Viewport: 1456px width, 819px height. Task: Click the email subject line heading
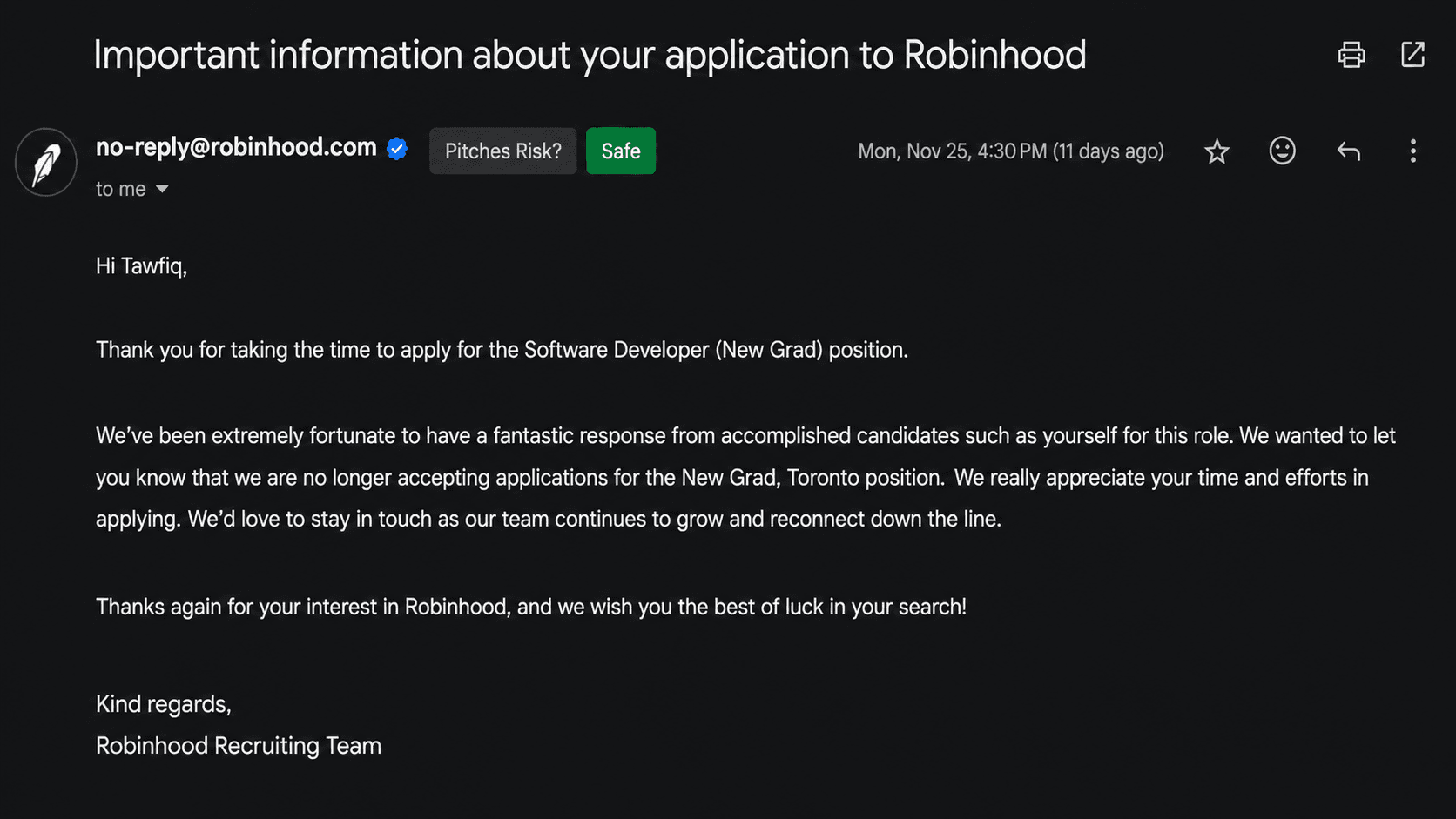coord(590,55)
